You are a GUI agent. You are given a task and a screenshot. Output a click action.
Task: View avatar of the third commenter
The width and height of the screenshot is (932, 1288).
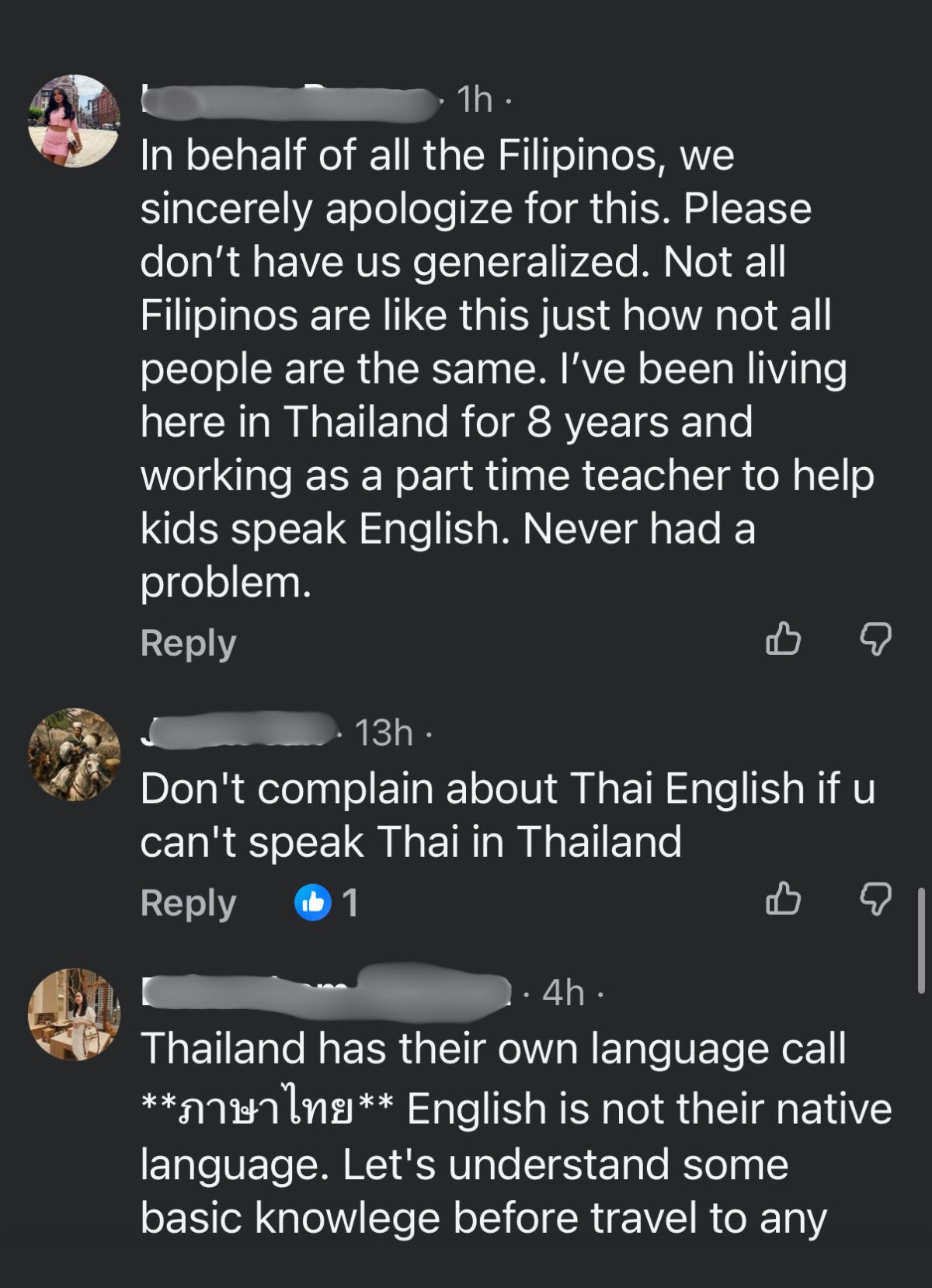point(75,1014)
